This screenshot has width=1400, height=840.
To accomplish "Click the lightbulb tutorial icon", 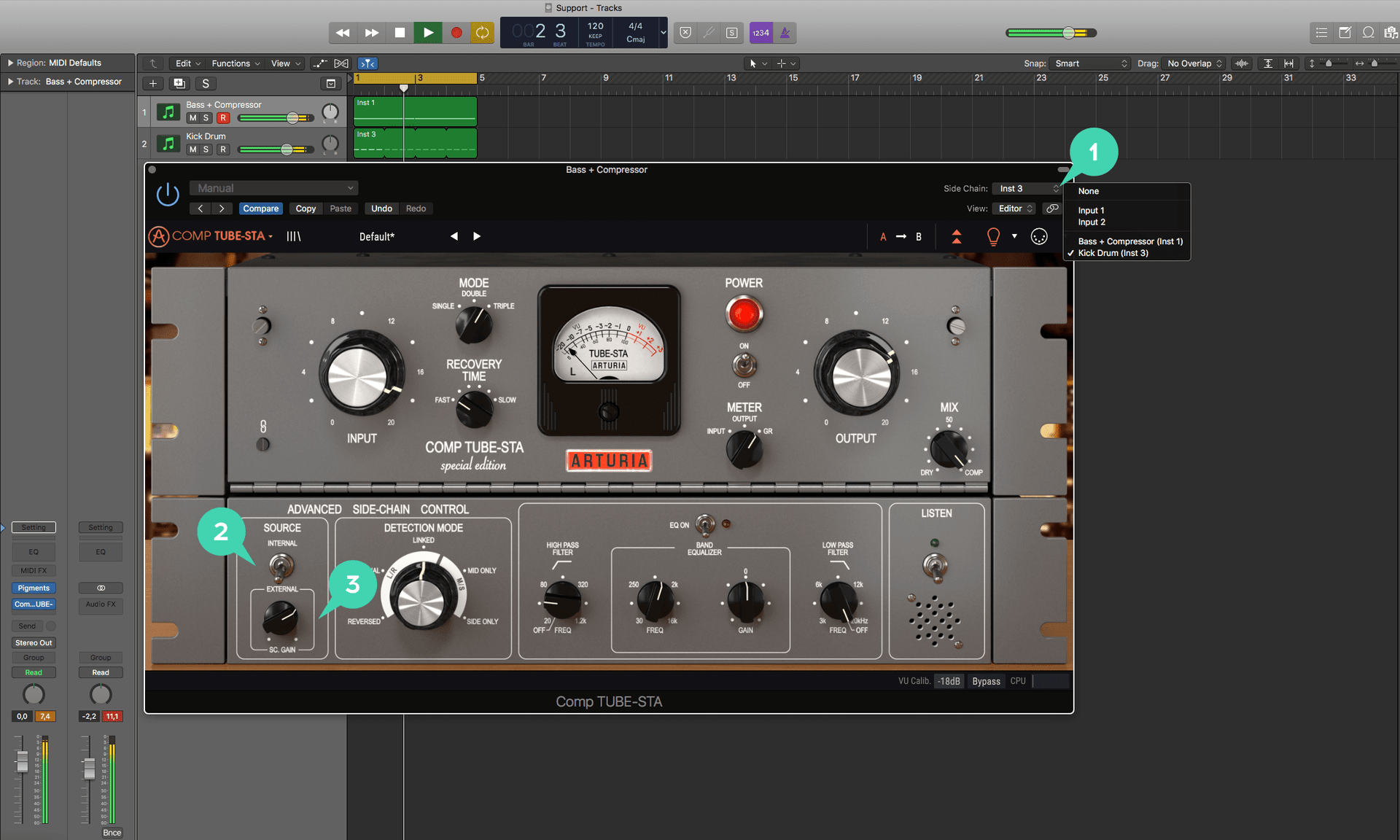I will pyautogui.click(x=993, y=236).
